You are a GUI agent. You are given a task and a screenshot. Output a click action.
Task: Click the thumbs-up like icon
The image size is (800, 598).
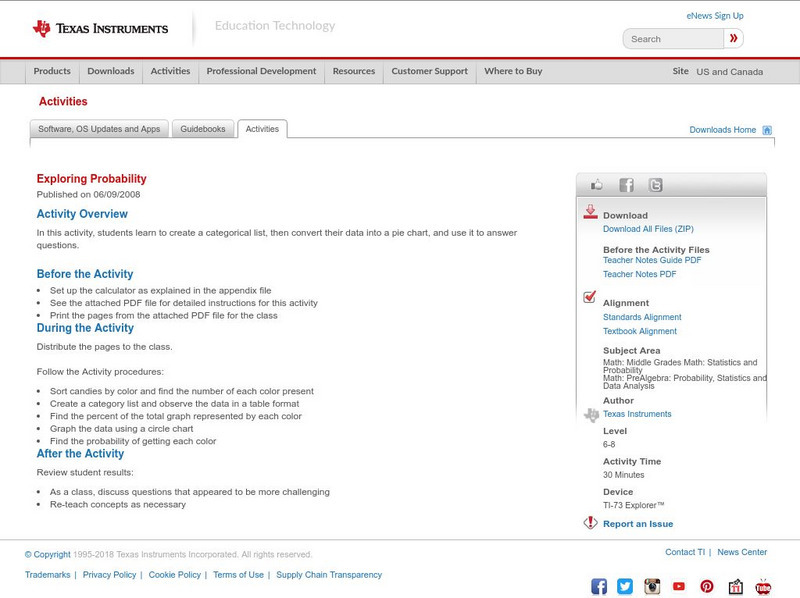(x=596, y=185)
